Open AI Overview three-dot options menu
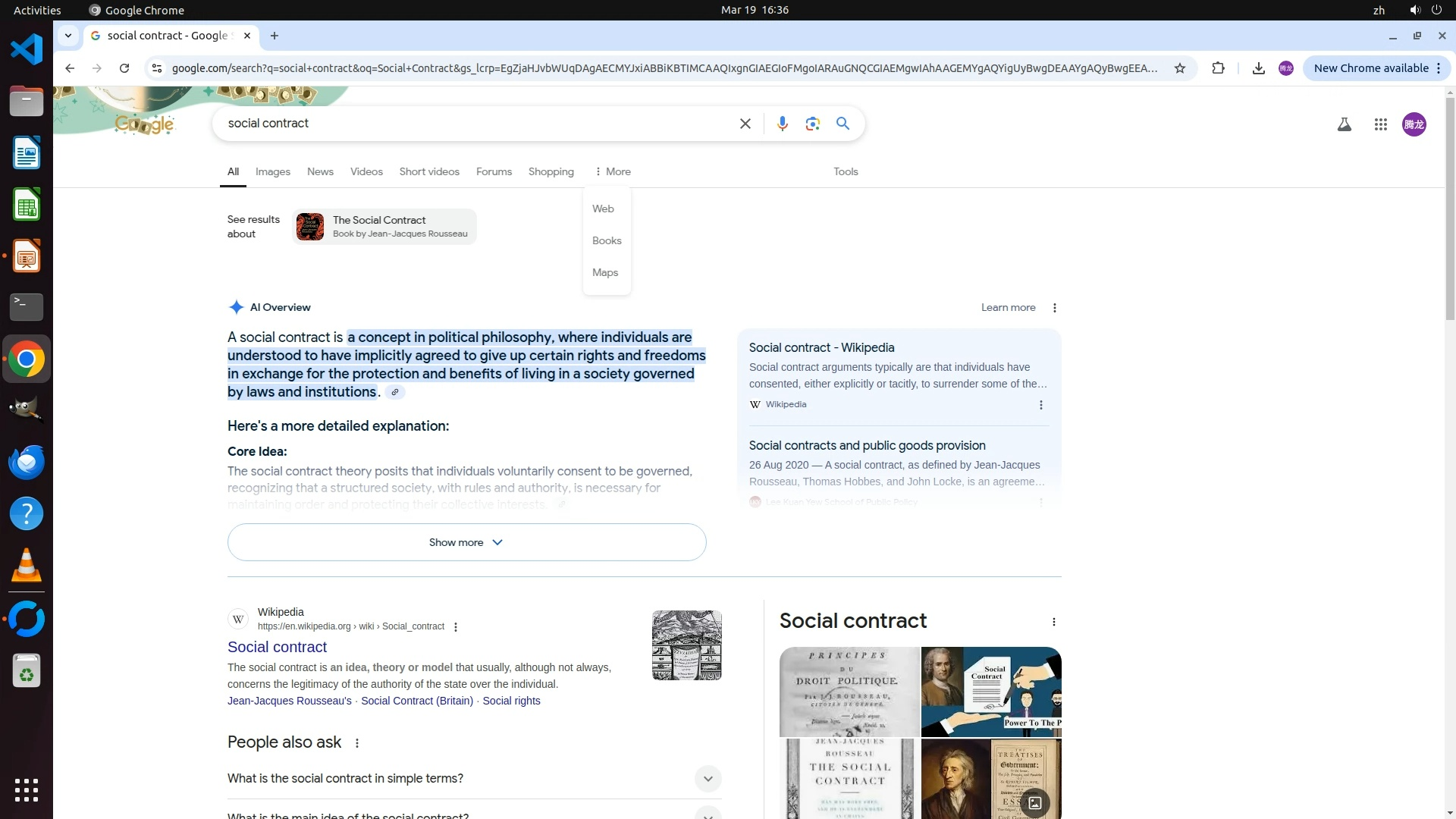Screen dimensions: 1456x819 point(1054,308)
